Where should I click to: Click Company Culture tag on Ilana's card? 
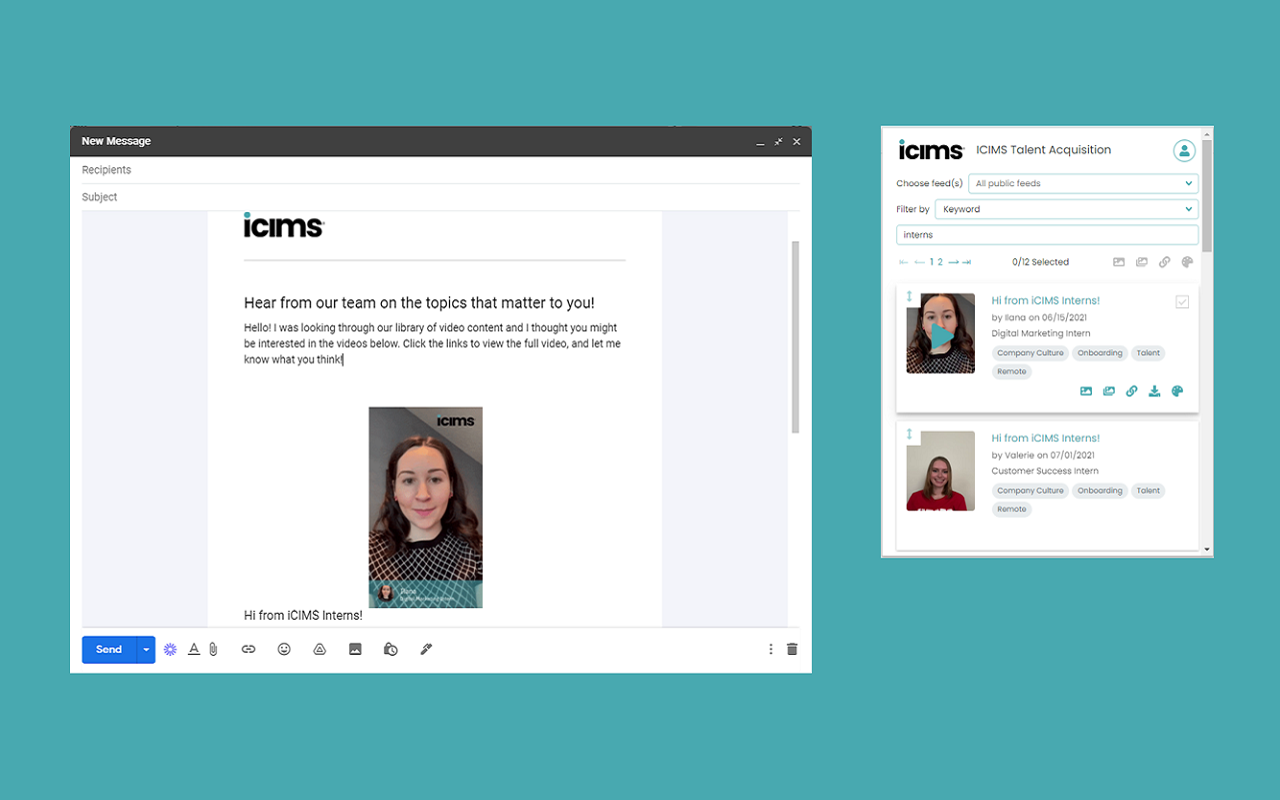click(x=1030, y=353)
